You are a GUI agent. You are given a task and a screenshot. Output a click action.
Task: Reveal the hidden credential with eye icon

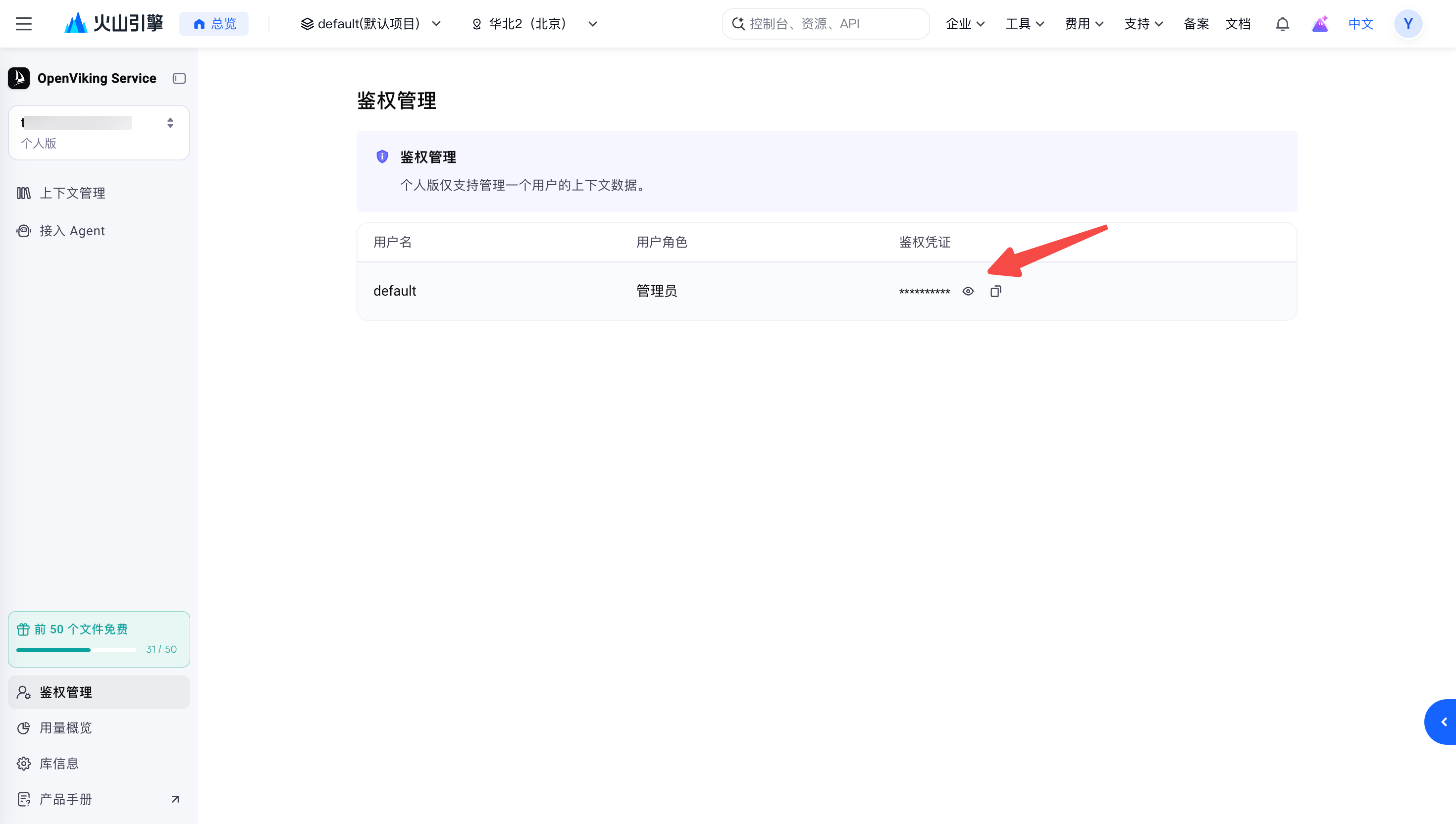coord(968,292)
